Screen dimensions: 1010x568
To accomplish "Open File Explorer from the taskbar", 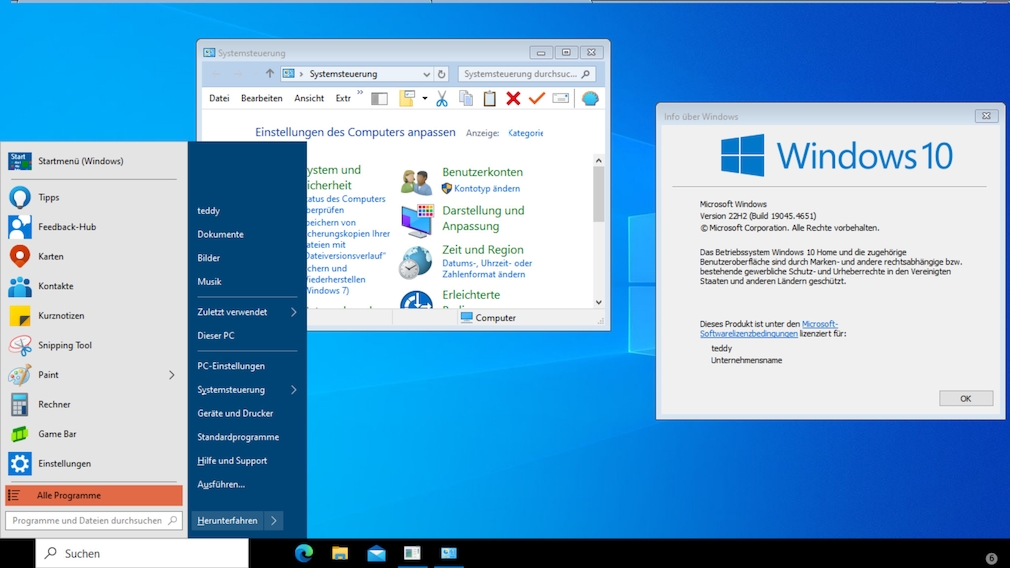I will [x=340, y=553].
